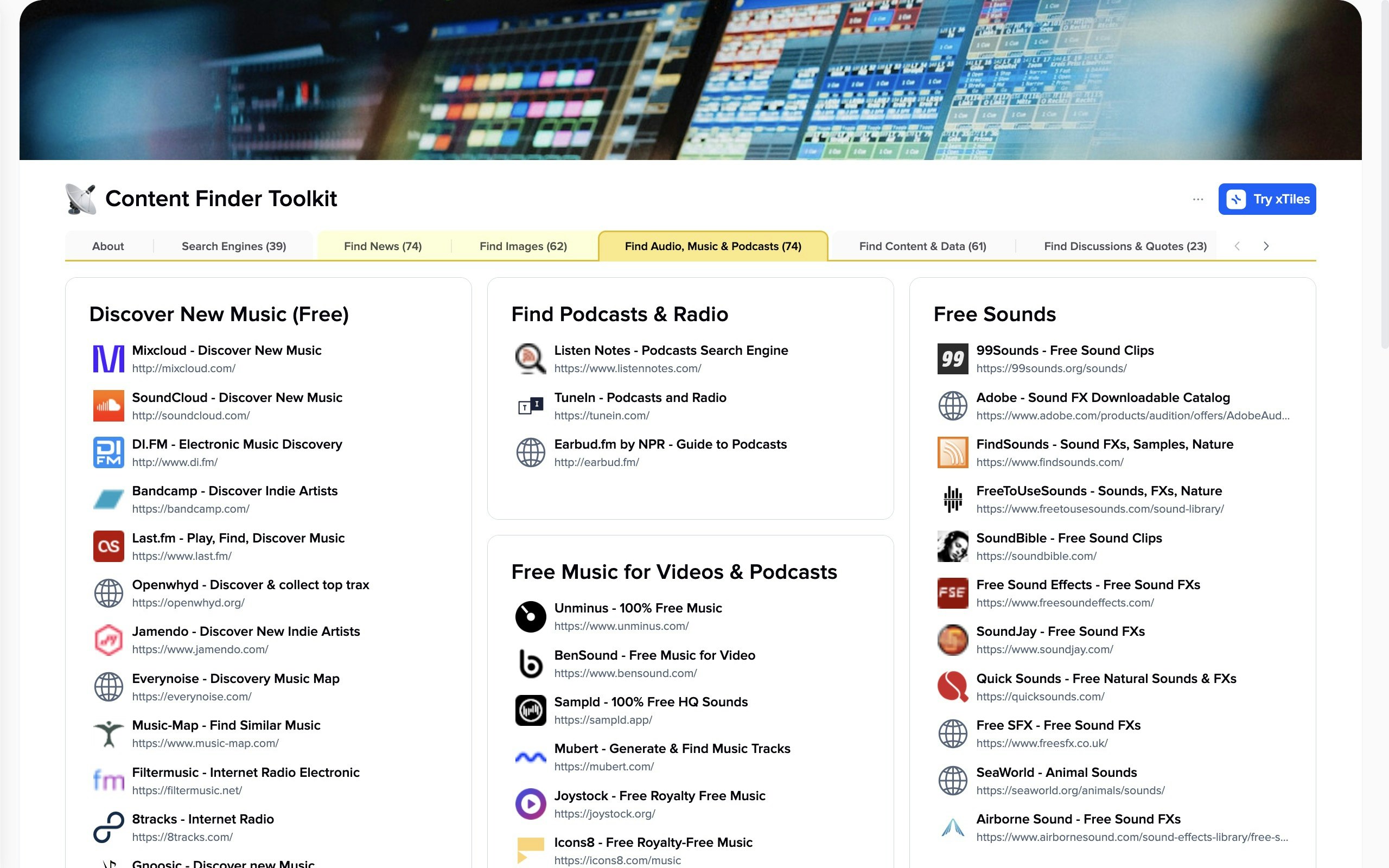Open Find Discussions & Quotes (23) tab
1389x868 pixels.
tap(1125, 246)
